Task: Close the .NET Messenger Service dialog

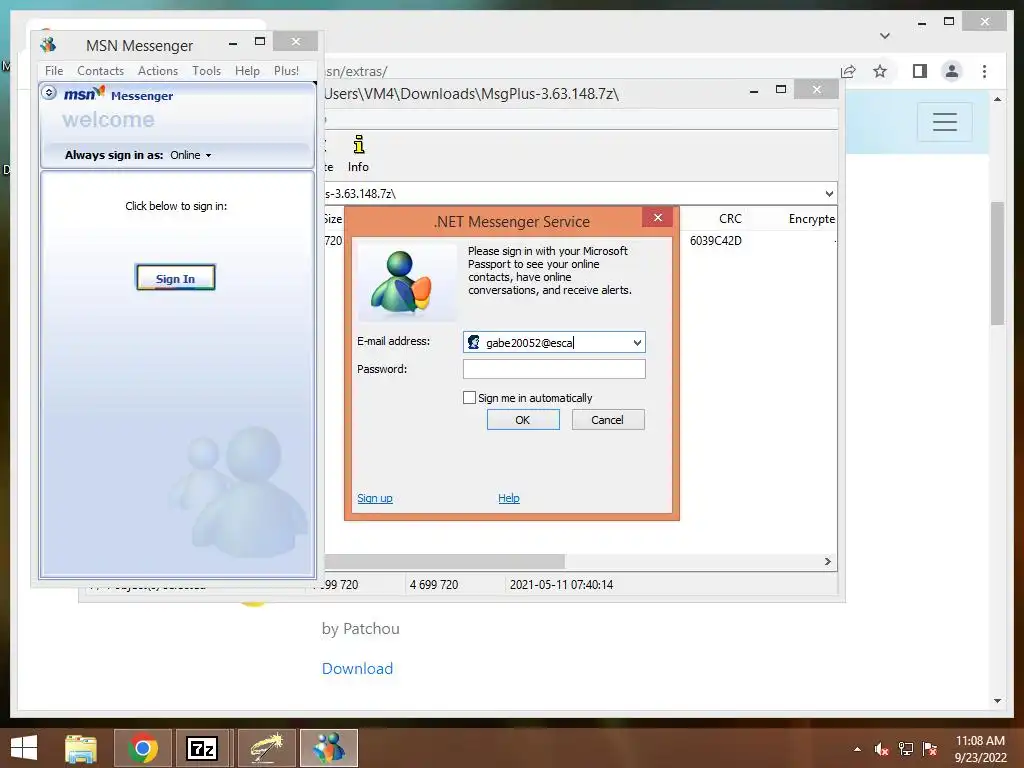Action: 658,217
